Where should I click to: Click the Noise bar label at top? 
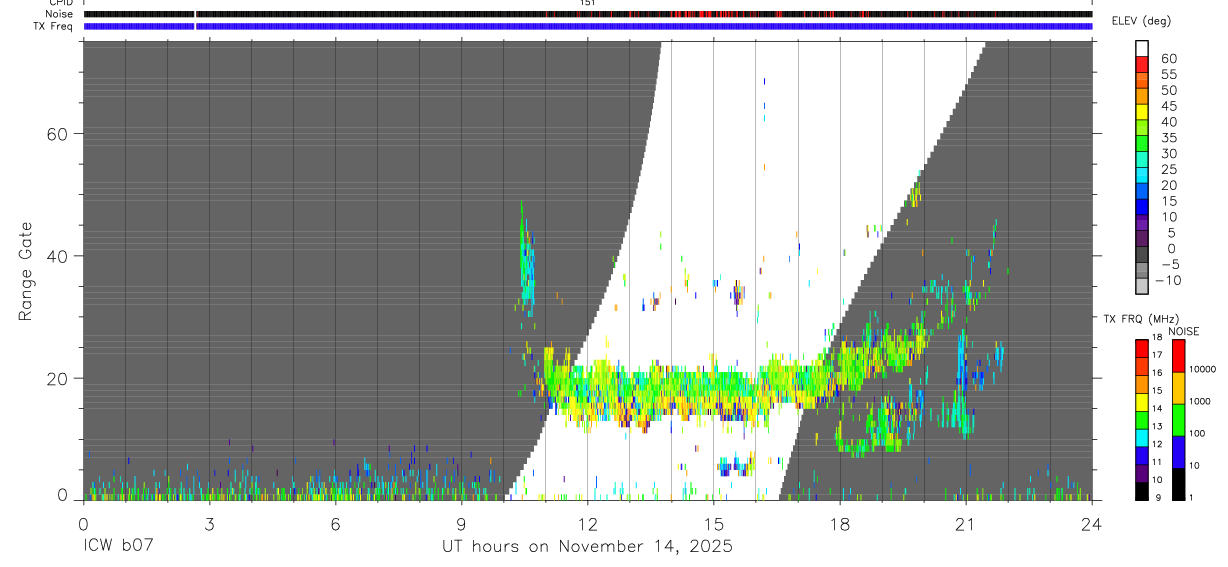pyautogui.click(x=45, y=14)
